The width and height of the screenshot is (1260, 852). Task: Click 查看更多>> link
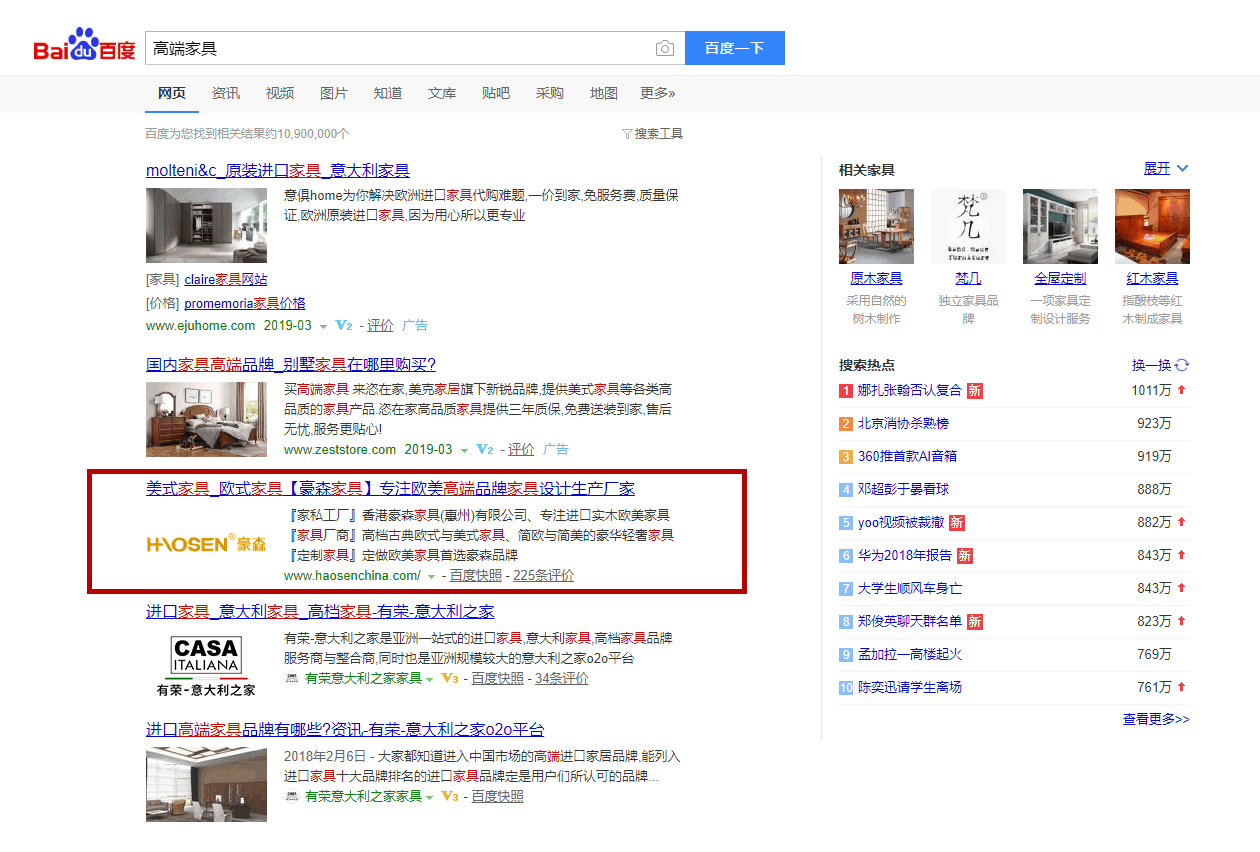pyautogui.click(x=1156, y=719)
